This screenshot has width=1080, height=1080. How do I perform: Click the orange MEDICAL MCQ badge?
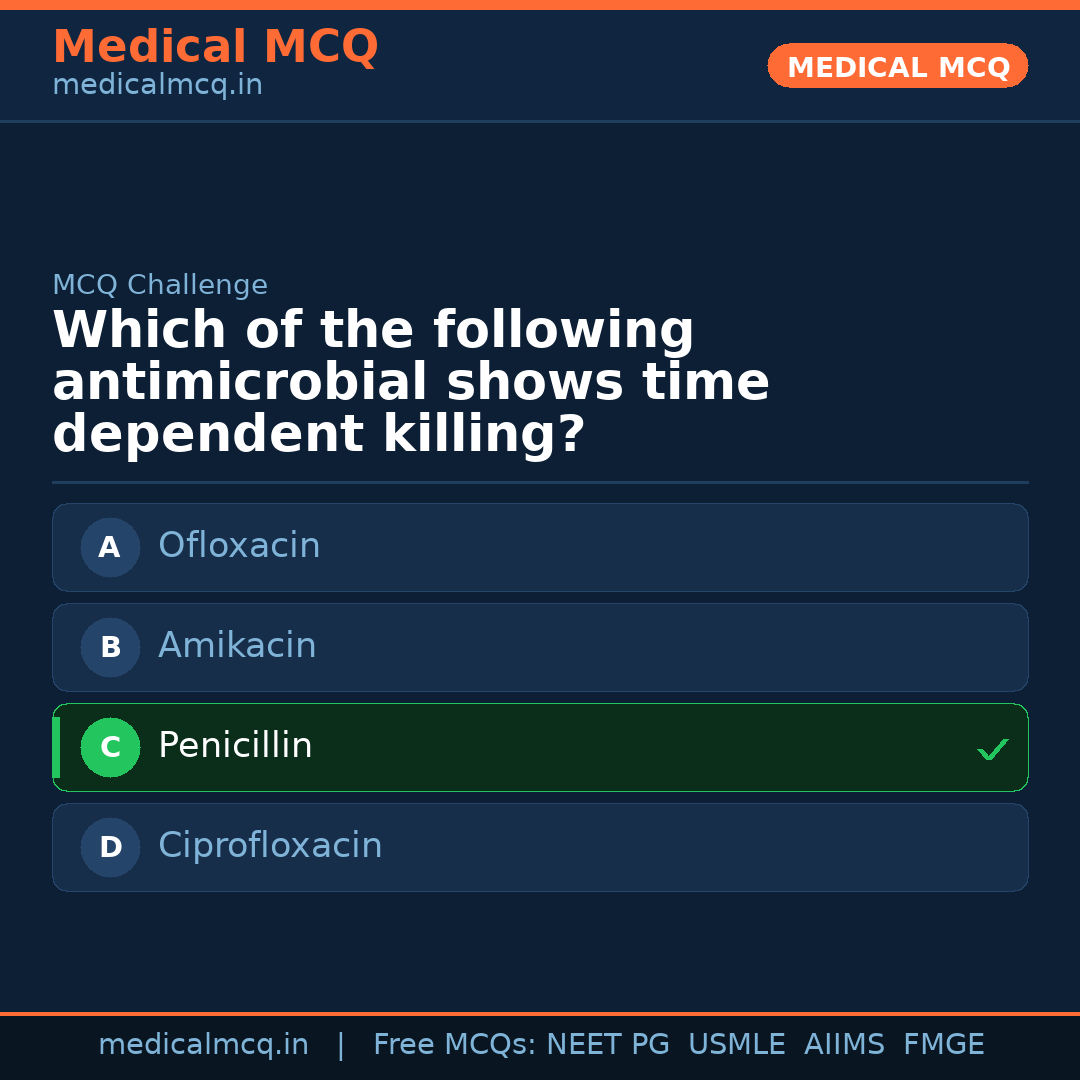[897, 66]
